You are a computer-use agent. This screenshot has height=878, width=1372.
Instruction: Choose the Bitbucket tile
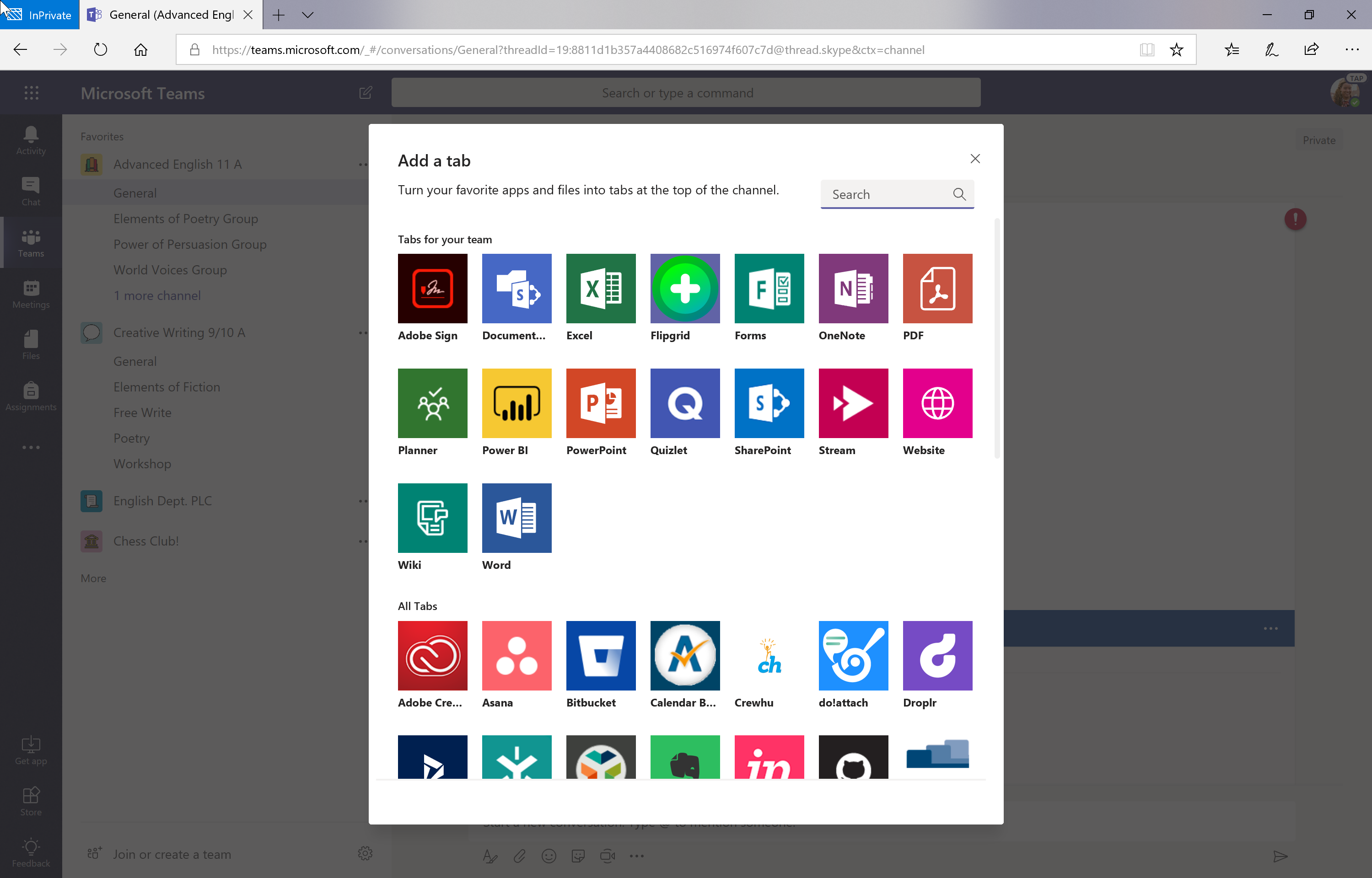601,656
